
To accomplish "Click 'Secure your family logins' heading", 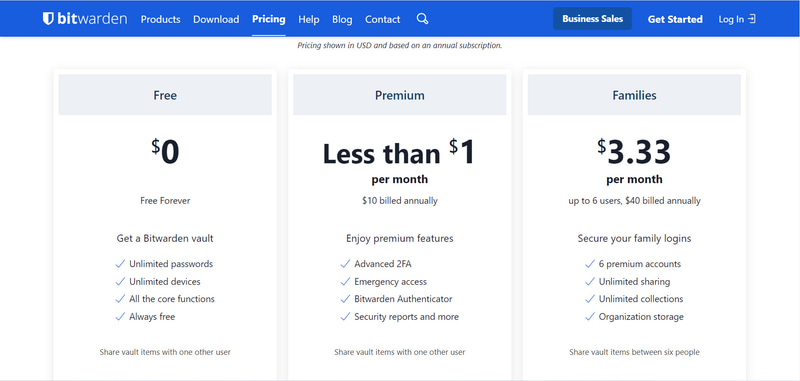I will pos(634,238).
